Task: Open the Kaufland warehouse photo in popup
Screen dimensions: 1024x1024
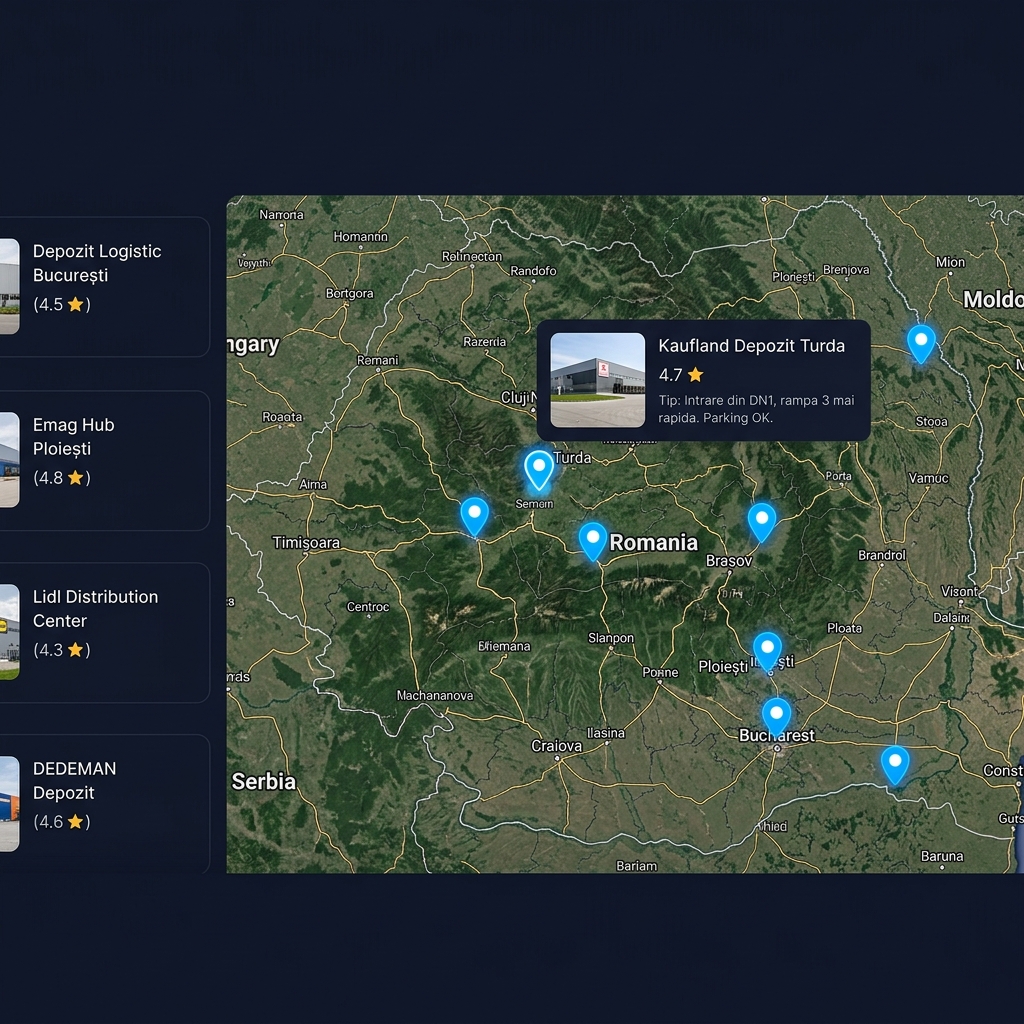Action: pos(598,380)
